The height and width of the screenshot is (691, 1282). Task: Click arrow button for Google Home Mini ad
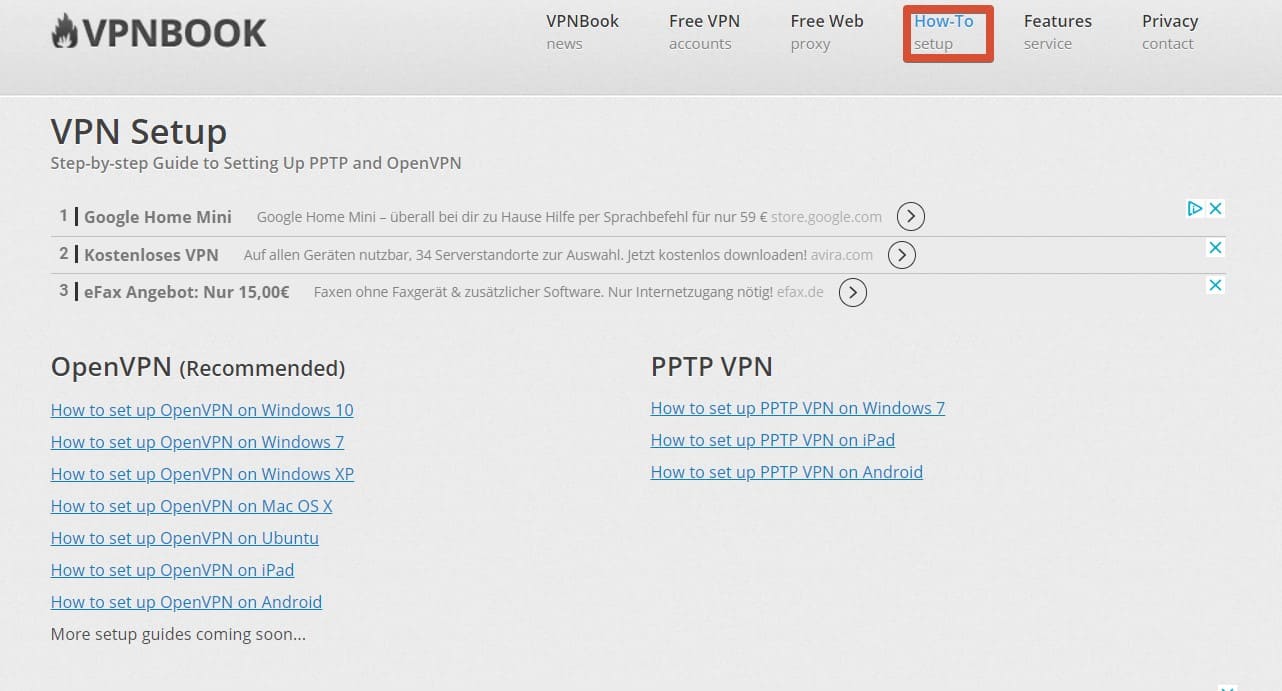pyautogui.click(x=910, y=216)
